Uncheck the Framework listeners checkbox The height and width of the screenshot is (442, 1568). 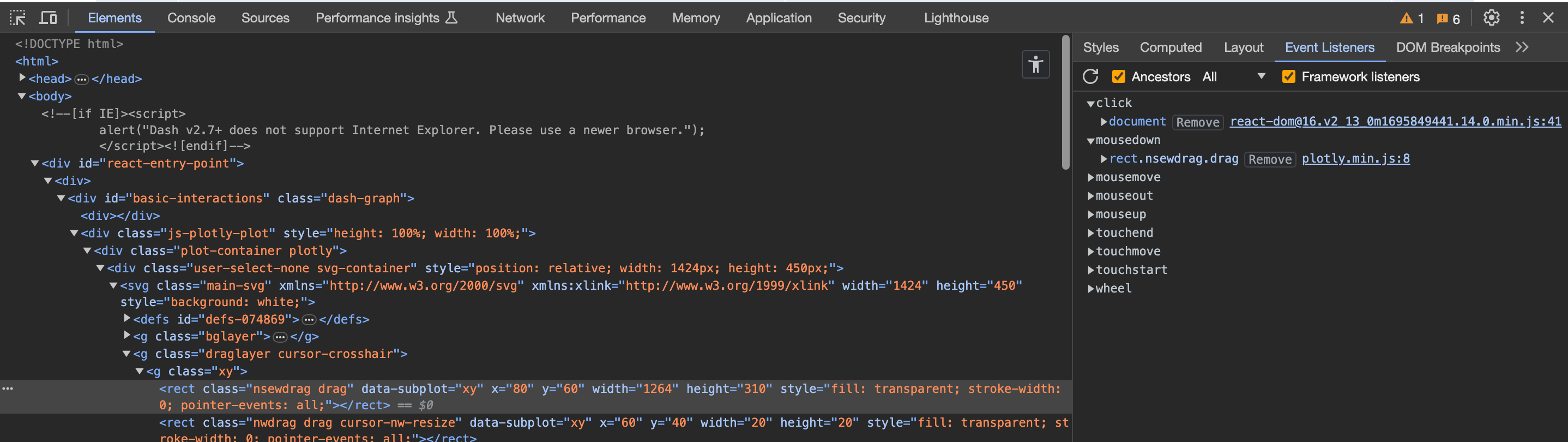(x=1289, y=77)
